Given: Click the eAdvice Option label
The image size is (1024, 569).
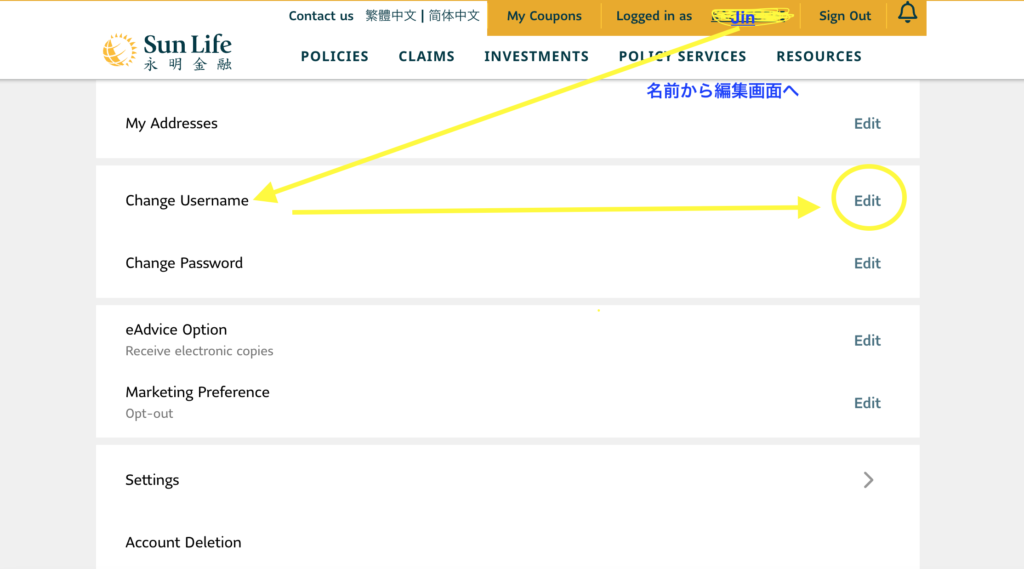Looking at the screenshot, I should click(176, 329).
